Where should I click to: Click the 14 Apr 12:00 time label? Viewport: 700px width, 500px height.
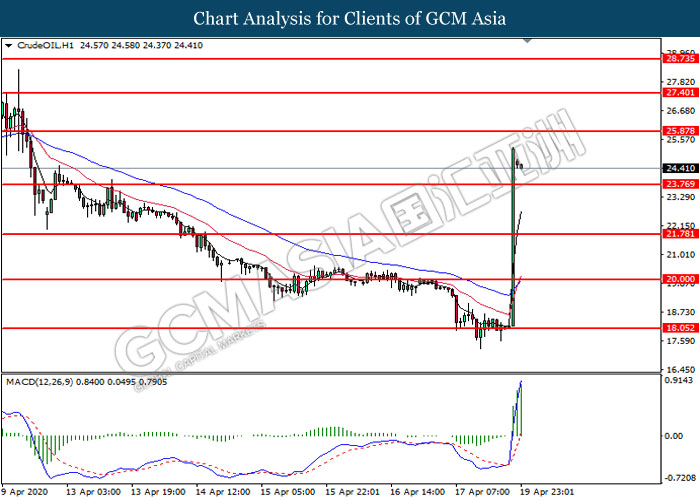click(223, 492)
